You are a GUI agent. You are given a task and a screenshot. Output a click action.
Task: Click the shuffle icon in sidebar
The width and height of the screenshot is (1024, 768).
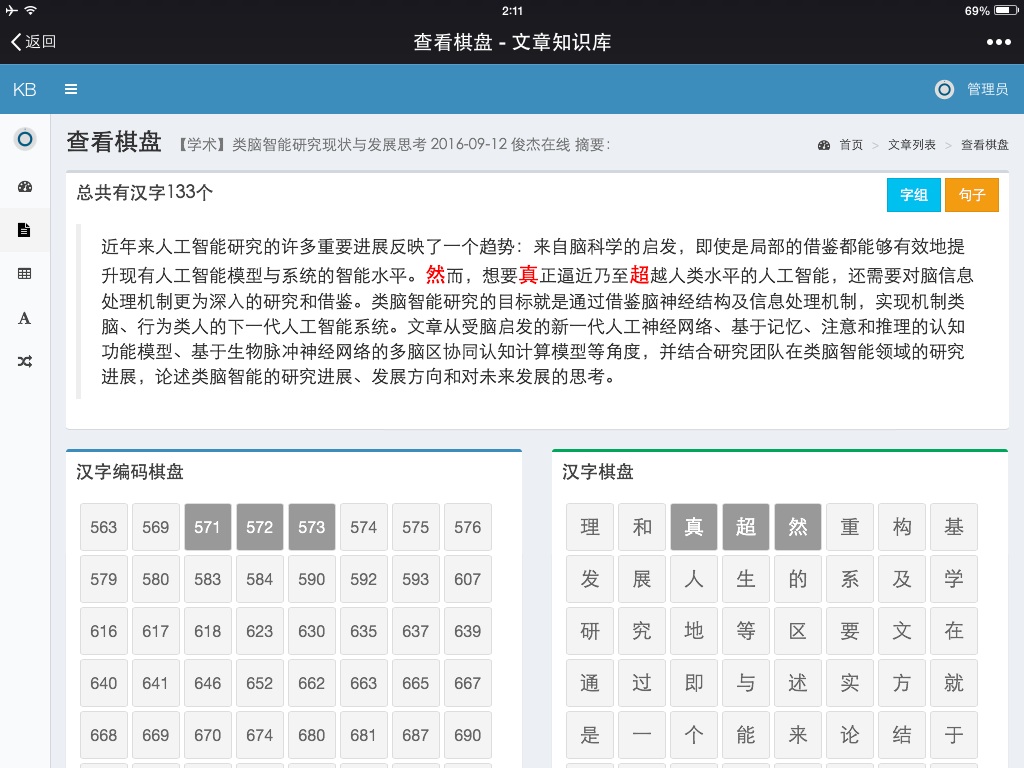click(x=25, y=362)
